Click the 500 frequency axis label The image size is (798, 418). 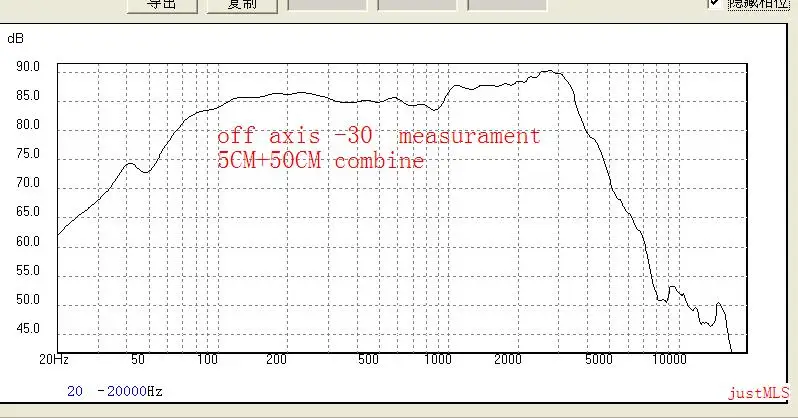pyautogui.click(x=368, y=359)
